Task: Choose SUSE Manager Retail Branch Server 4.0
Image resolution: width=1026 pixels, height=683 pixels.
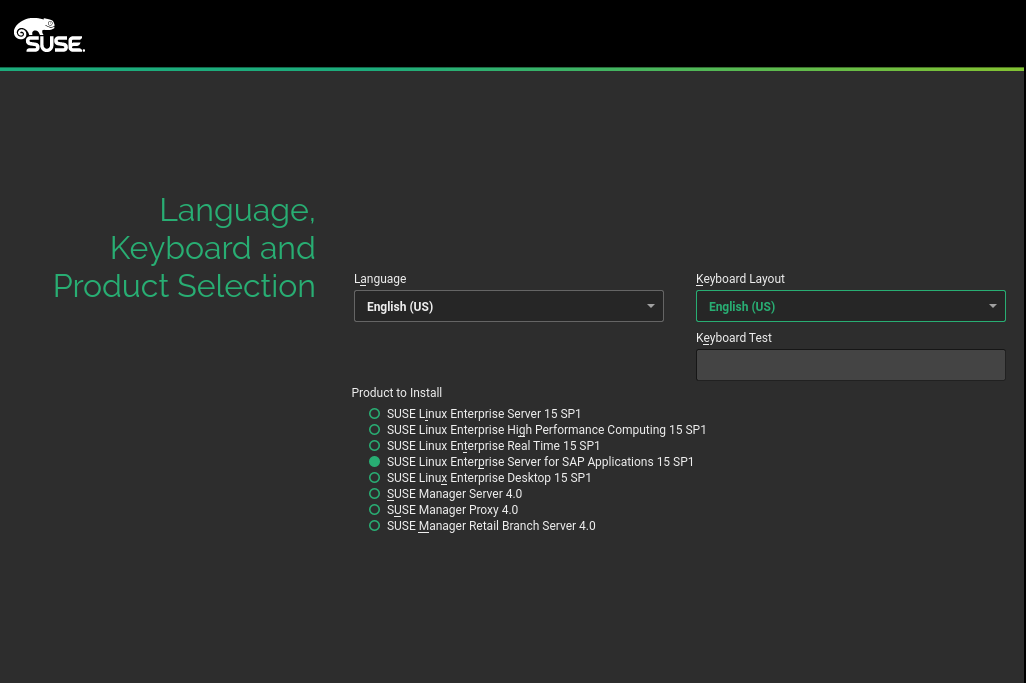Action: [x=482, y=526]
